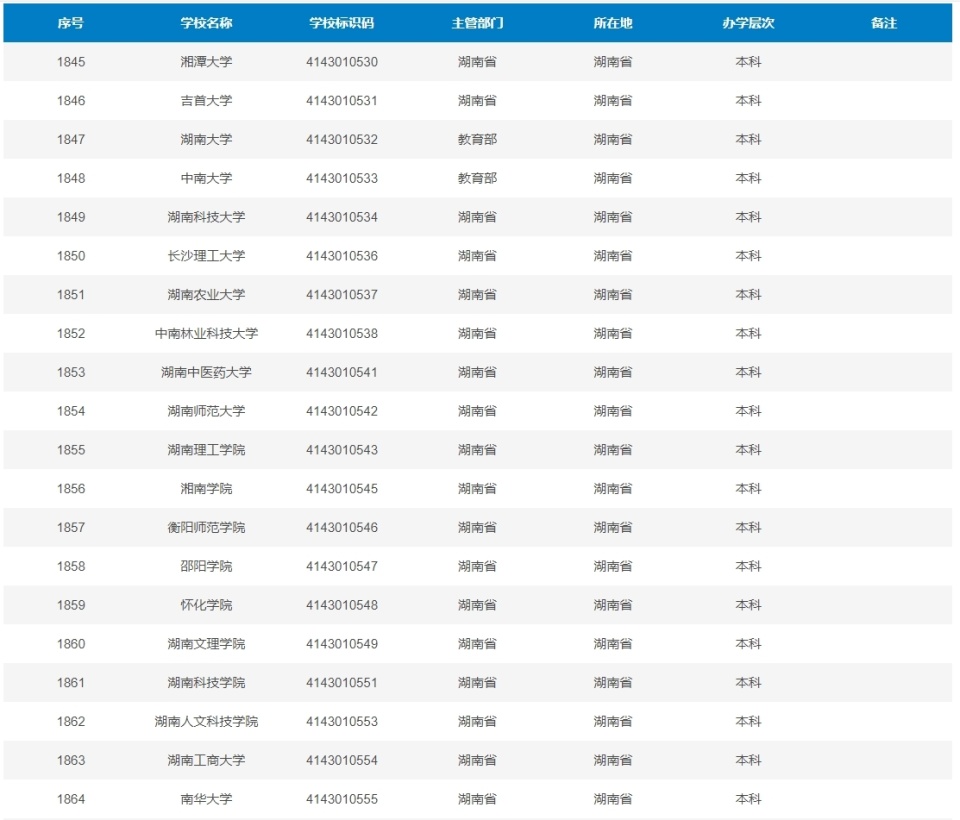Screen dimensions: 960x820
Task: Click on 湖南文理学院 in the table
Action: 206,644
